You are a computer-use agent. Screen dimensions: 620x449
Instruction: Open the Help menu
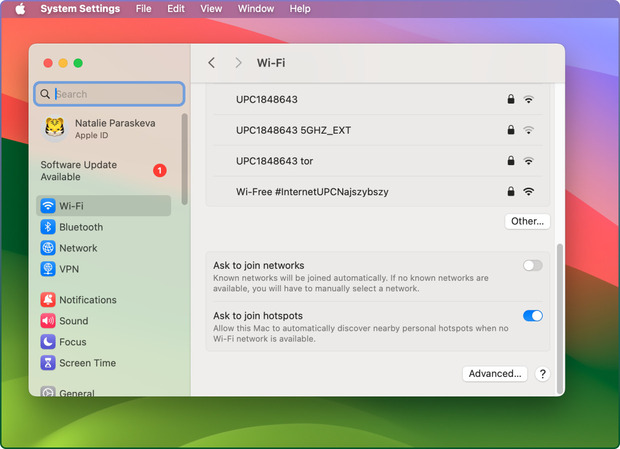pyautogui.click(x=300, y=9)
